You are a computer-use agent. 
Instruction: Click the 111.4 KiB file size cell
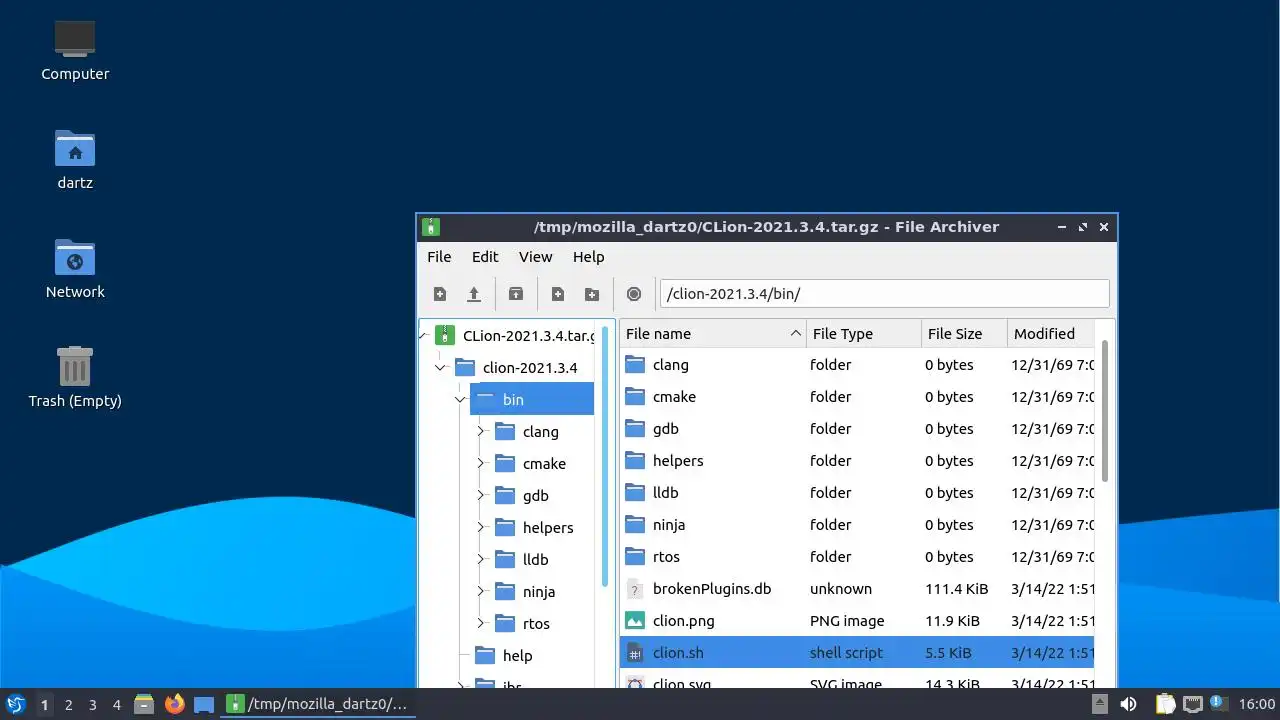(956, 589)
